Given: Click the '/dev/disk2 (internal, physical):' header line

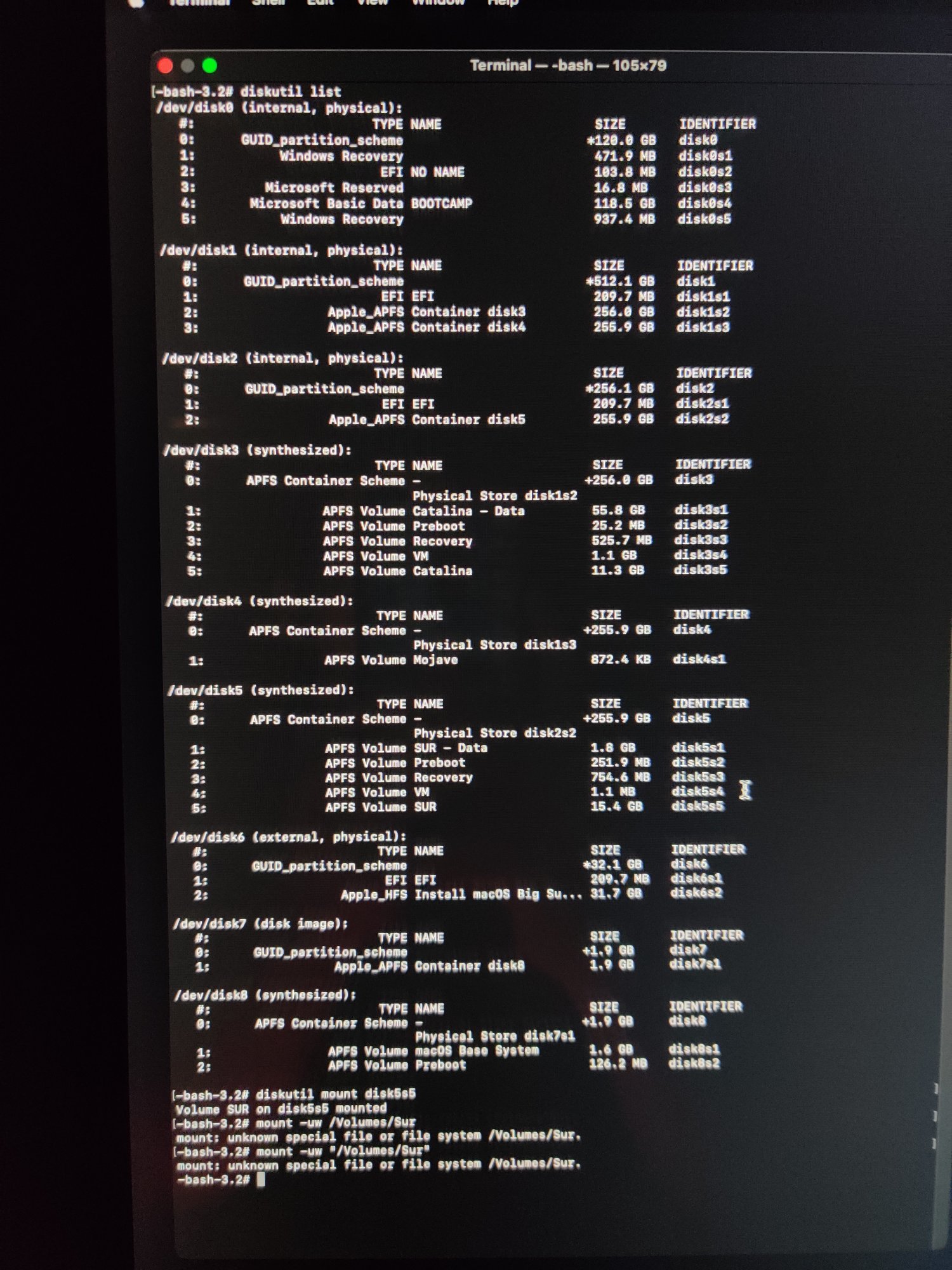Looking at the screenshot, I should 283,358.
